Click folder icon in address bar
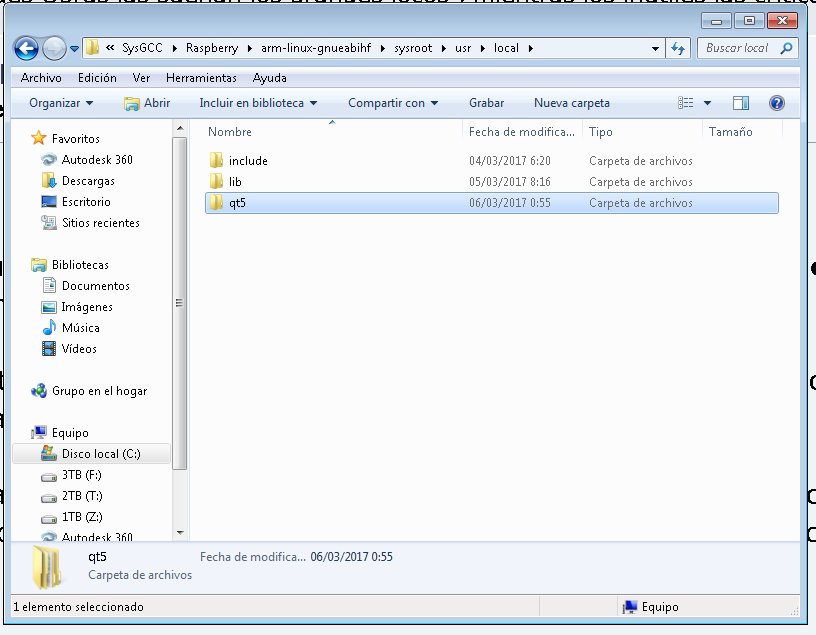 pyautogui.click(x=92, y=48)
